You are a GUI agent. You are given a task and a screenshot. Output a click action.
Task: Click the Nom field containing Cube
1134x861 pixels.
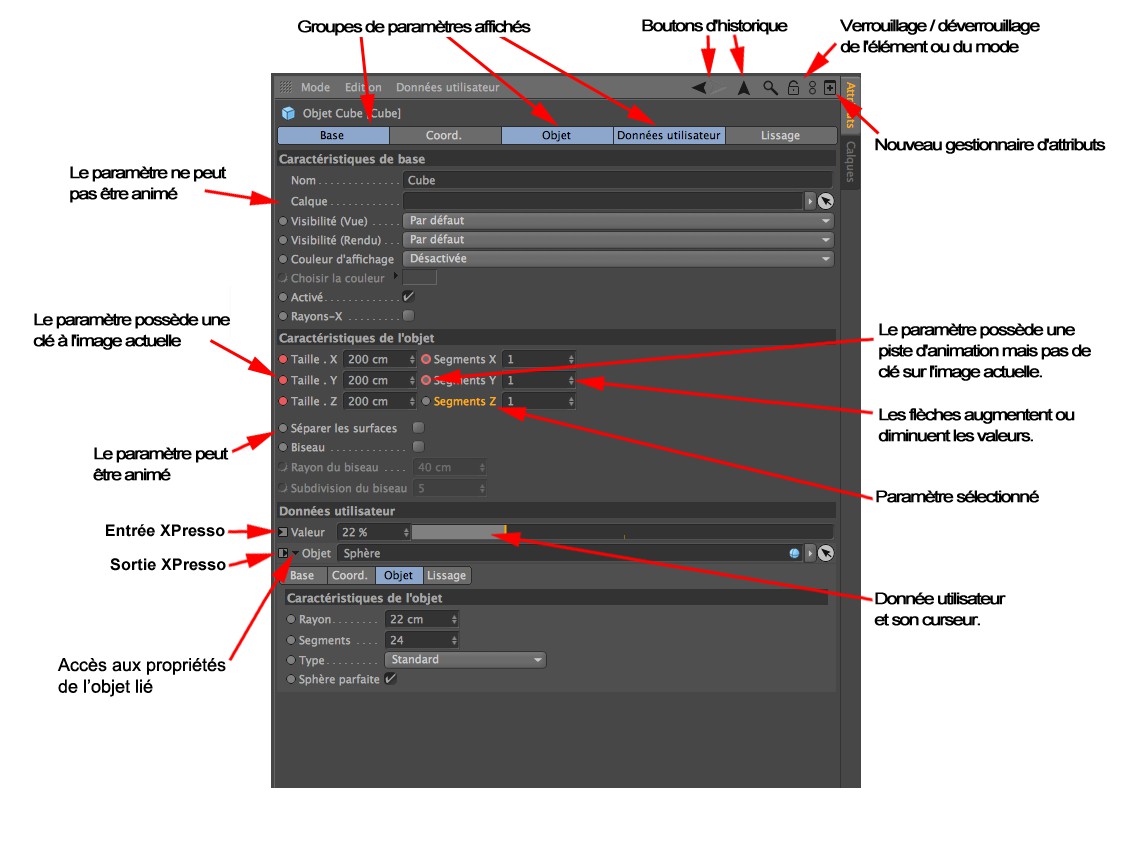(617, 181)
